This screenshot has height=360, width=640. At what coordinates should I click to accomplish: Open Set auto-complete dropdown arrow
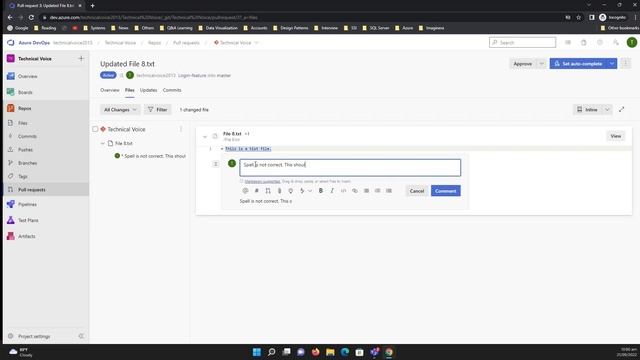coord(611,64)
